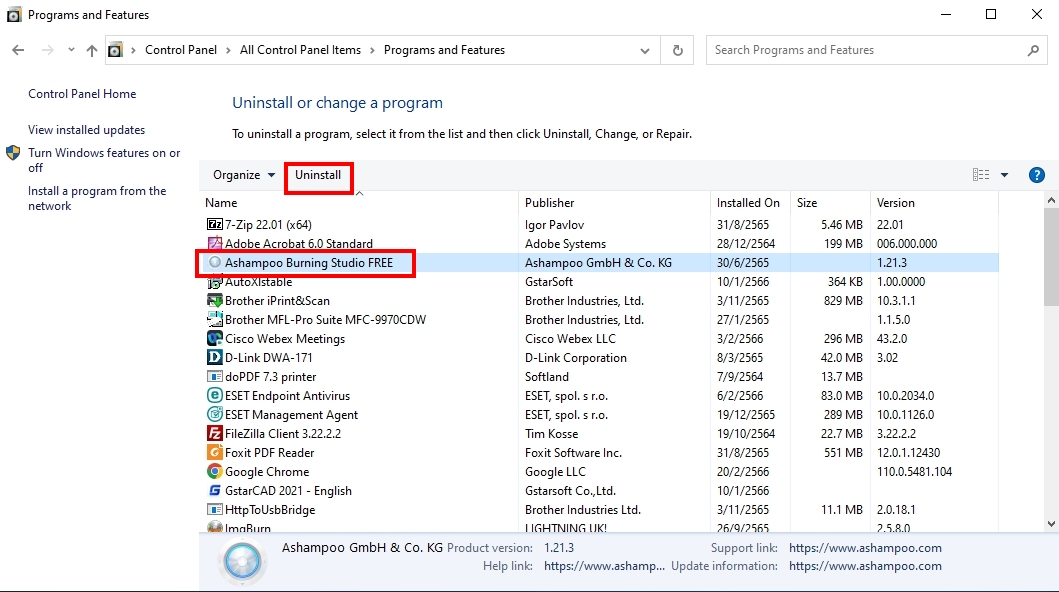Viewport: 1059px width, 592px height.
Task: Expand the chevron after All Control Panel Items
Action: tap(372, 50)
